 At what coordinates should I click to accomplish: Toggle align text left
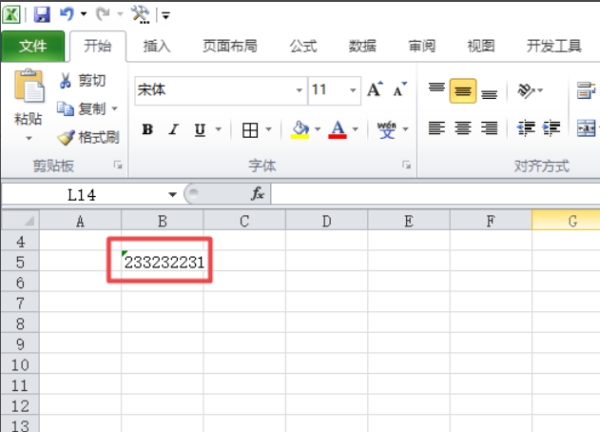437,128
